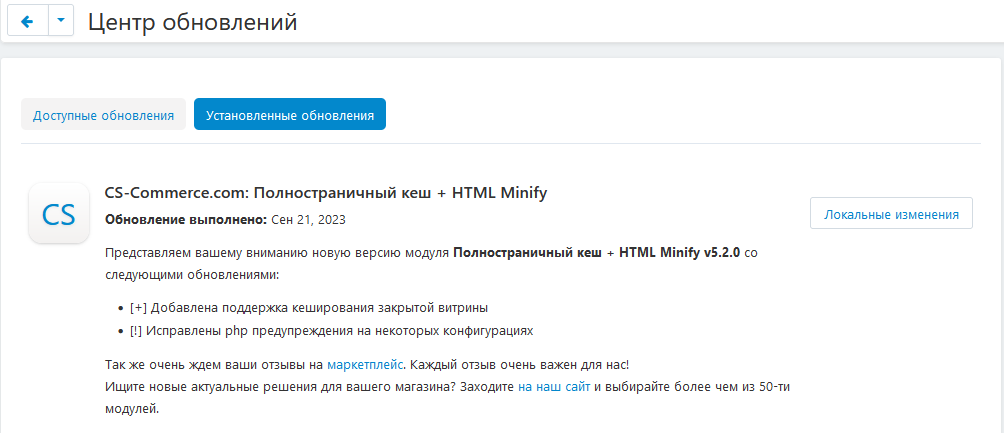
Task: Follow the на наш сайт link
Action: [554, 387]
